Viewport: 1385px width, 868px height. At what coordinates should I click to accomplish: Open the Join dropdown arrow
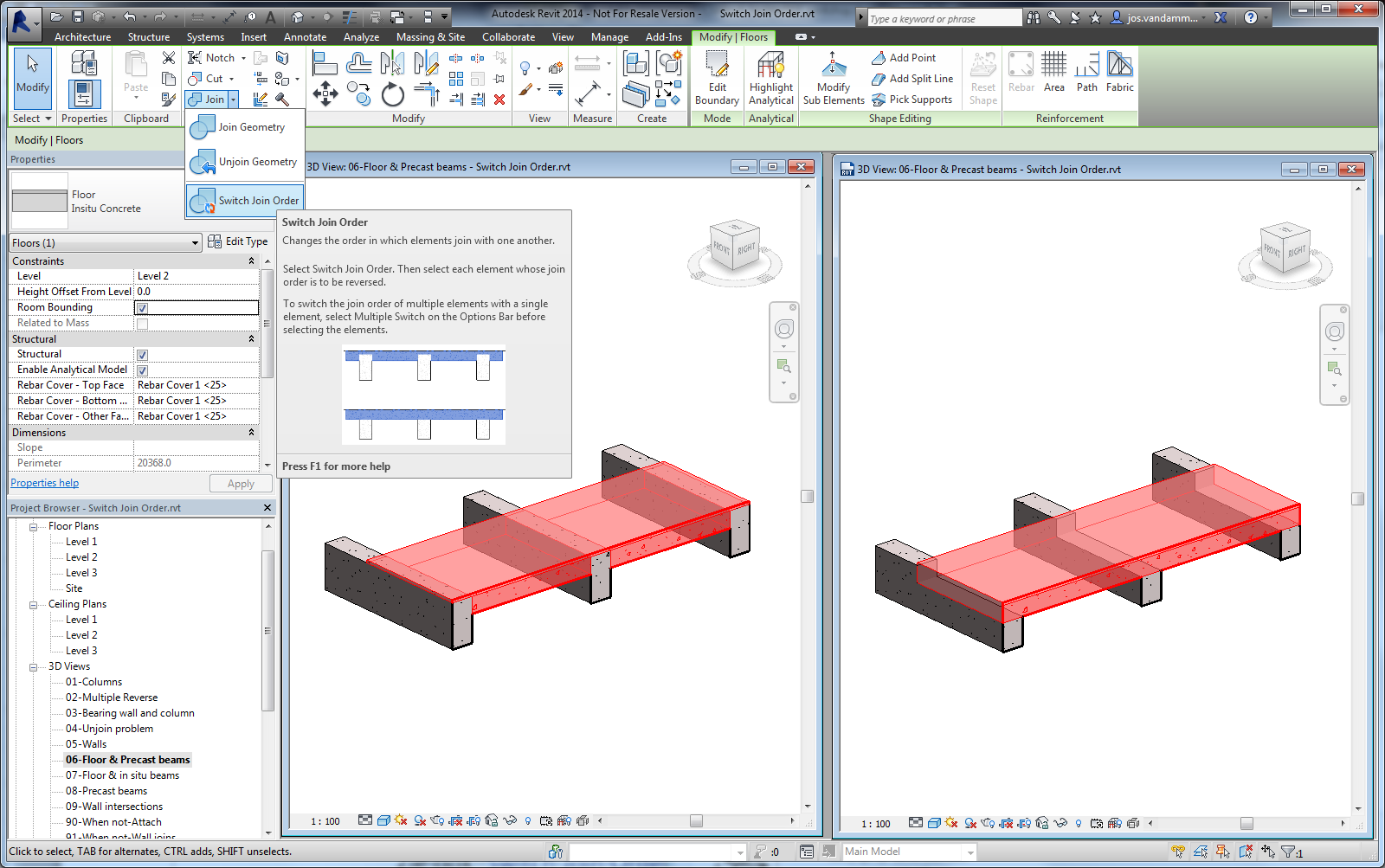tap(233, 100)
